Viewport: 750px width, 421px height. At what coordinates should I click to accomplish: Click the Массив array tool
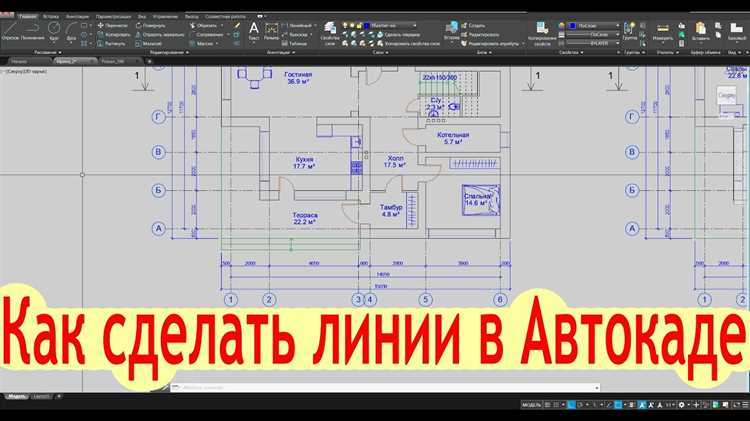pos(201,43)
